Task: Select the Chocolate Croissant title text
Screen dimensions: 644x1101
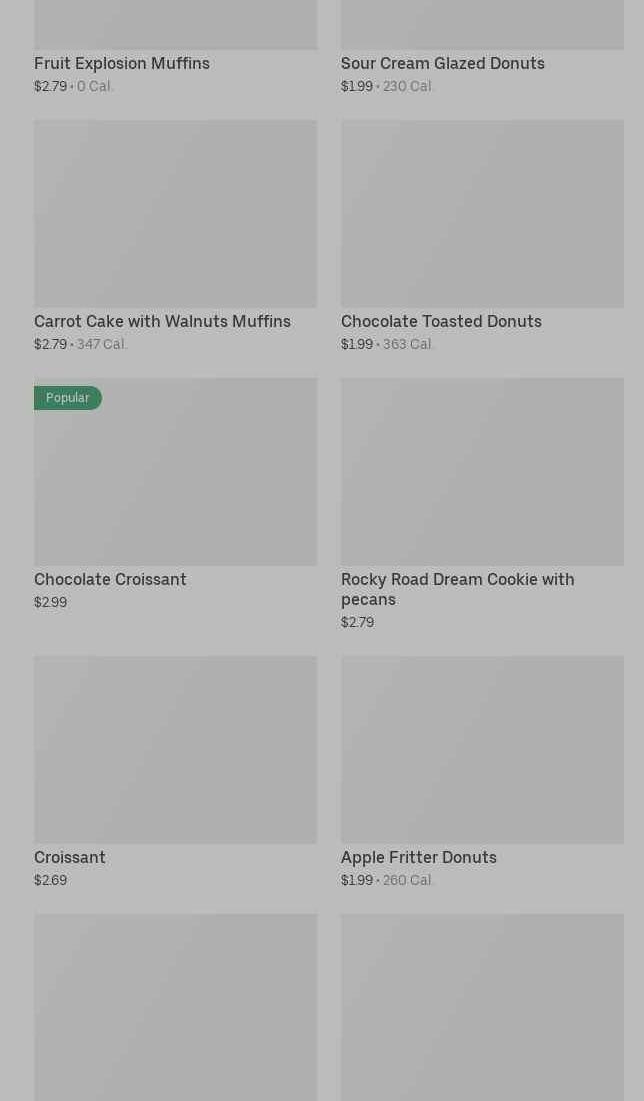Action: (x=110, y=579)
